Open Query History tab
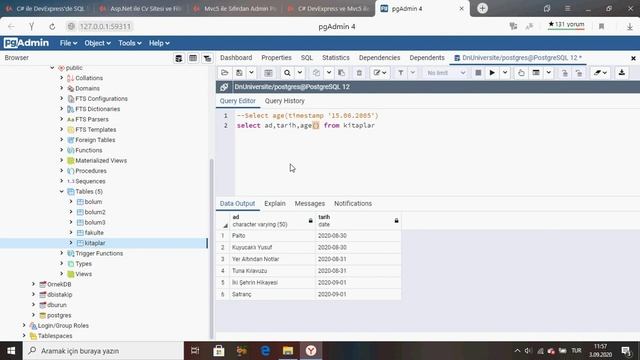Image resolution: width=640 pixels, height=360 pixels. (284, 101)
